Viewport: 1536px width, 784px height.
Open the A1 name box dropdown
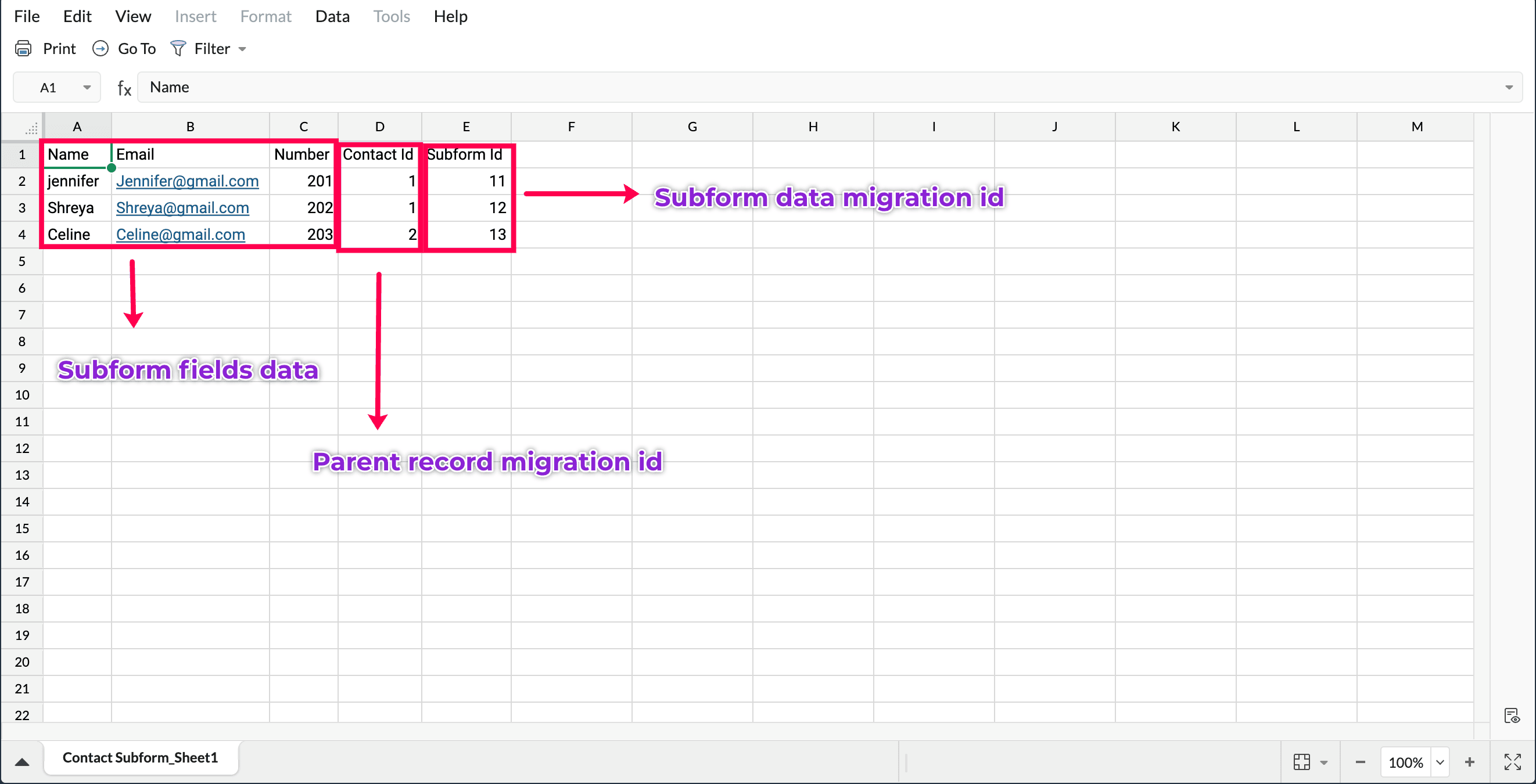[87, 88]
